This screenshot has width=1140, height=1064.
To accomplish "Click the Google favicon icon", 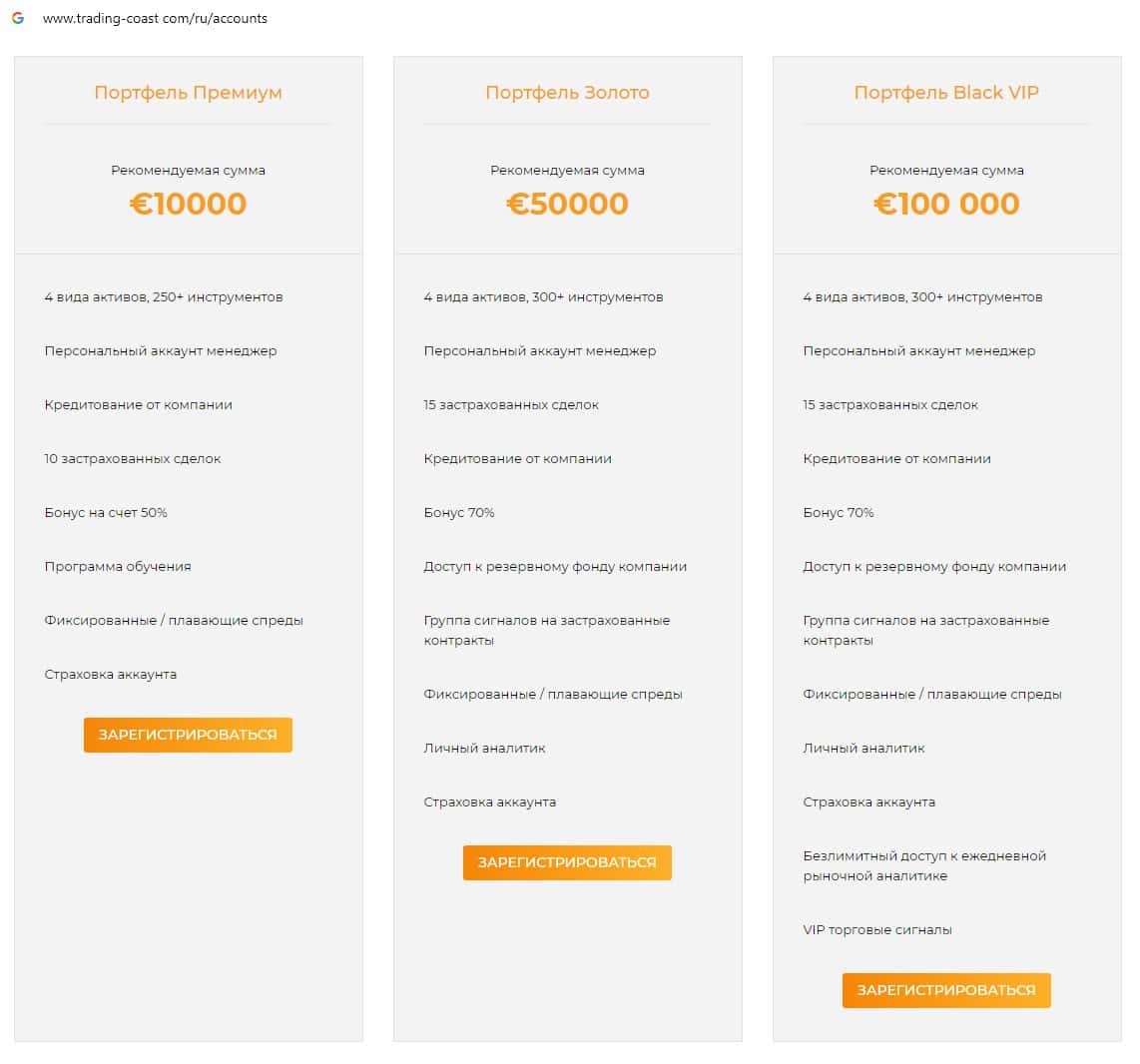I will (18, 18).
